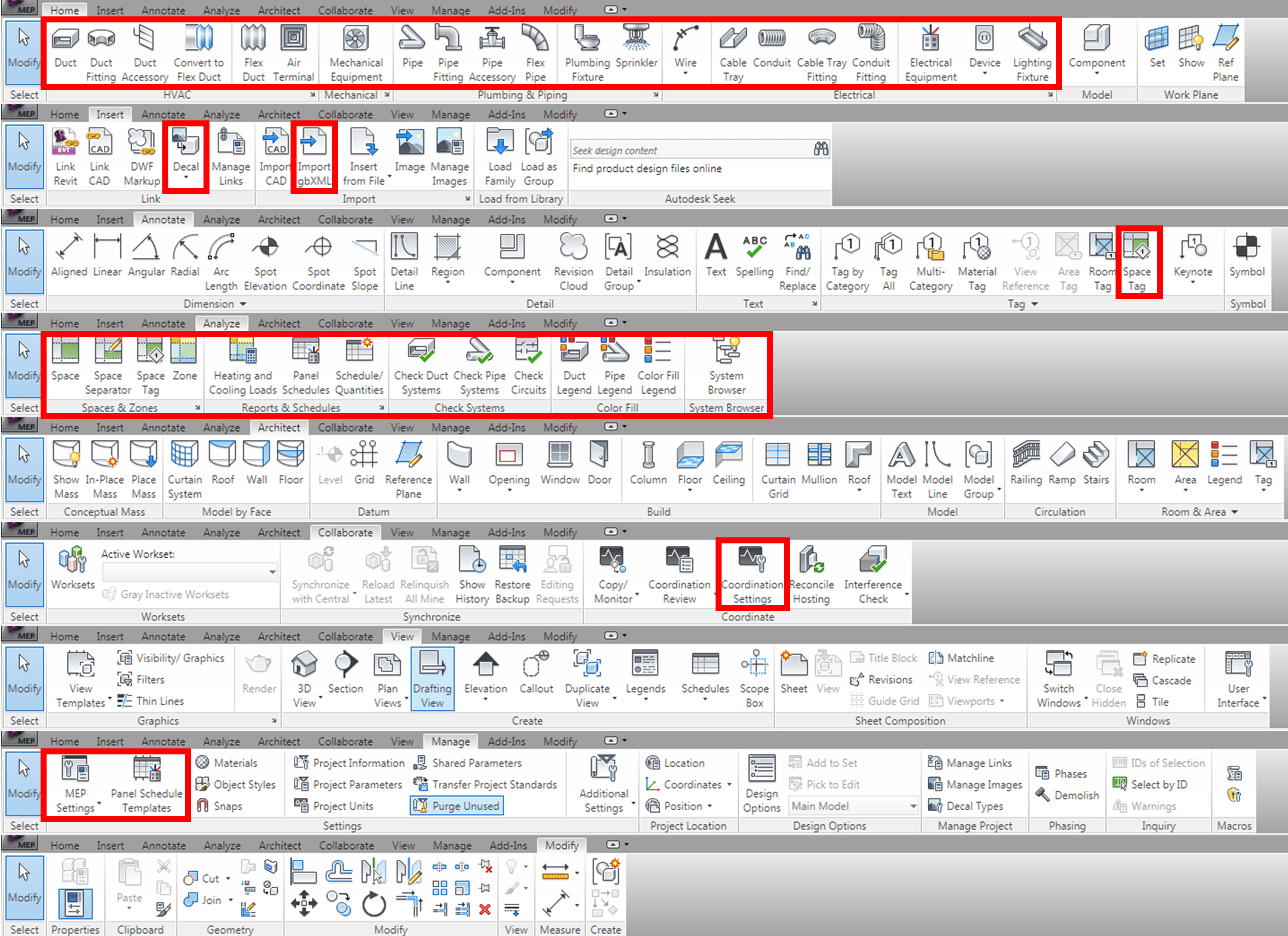Run Check Duct Systems
The width and height of the screenshot is (1288, 936).
[421, 367]
